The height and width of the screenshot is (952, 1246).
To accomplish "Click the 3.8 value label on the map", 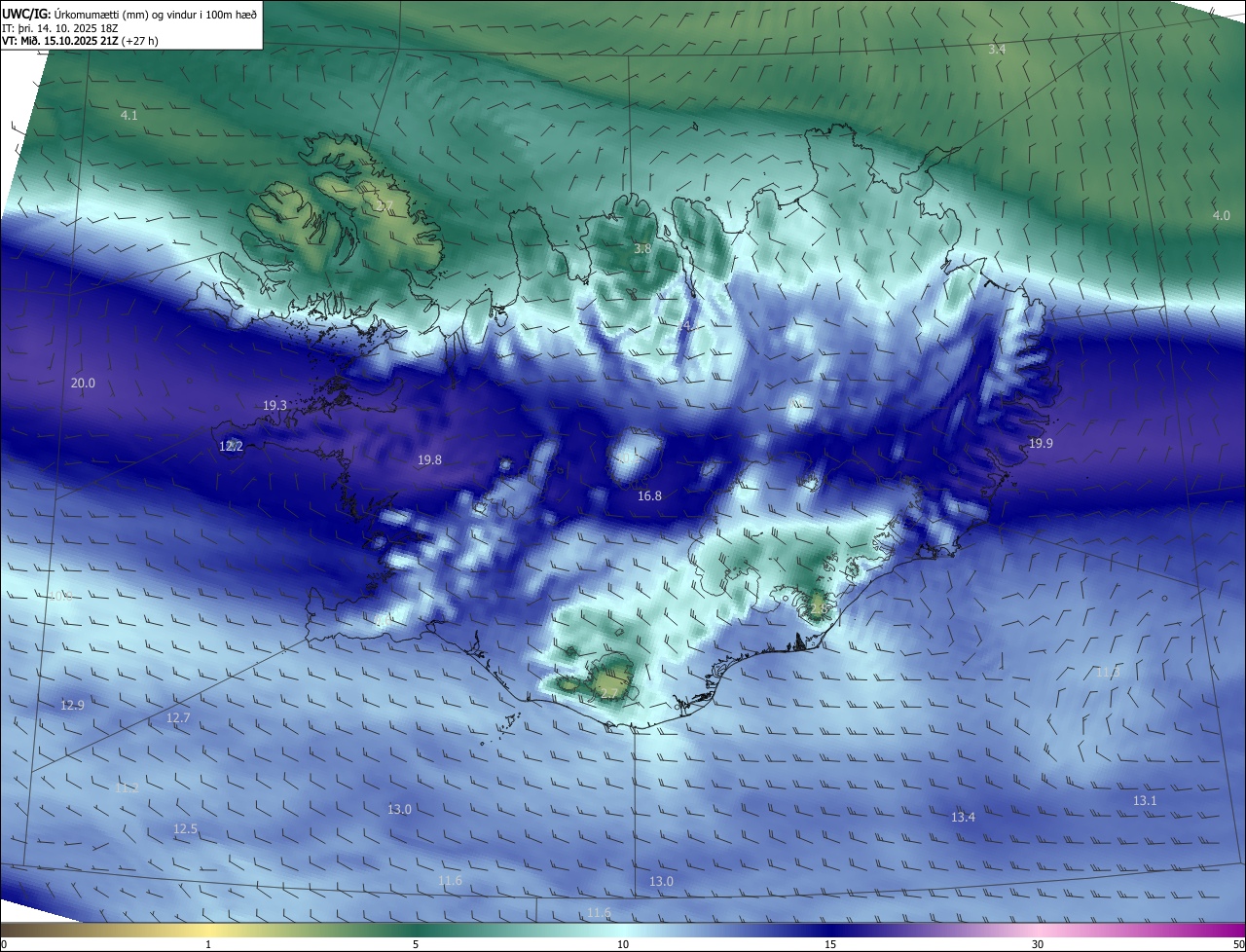I will click(642, 248).
